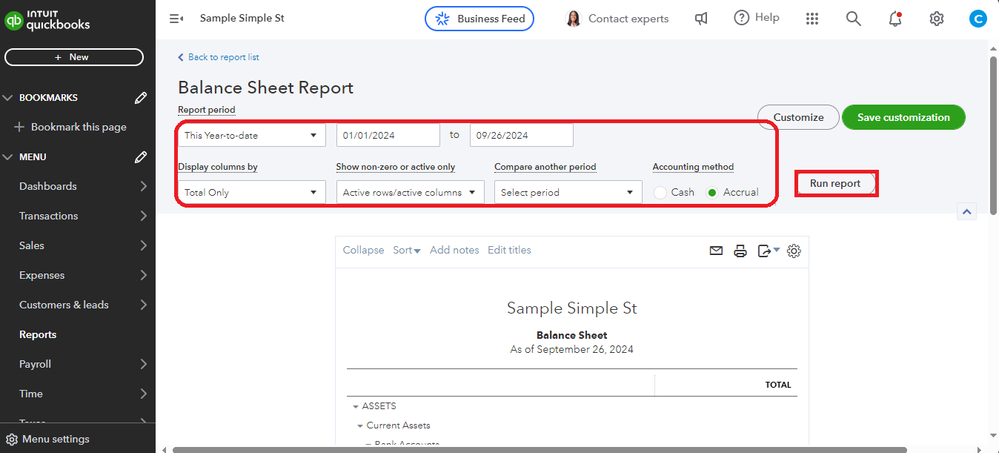Select the Cash accounting method
The height and width of the screenshot is (453, 999).
[x=660, y=192]
